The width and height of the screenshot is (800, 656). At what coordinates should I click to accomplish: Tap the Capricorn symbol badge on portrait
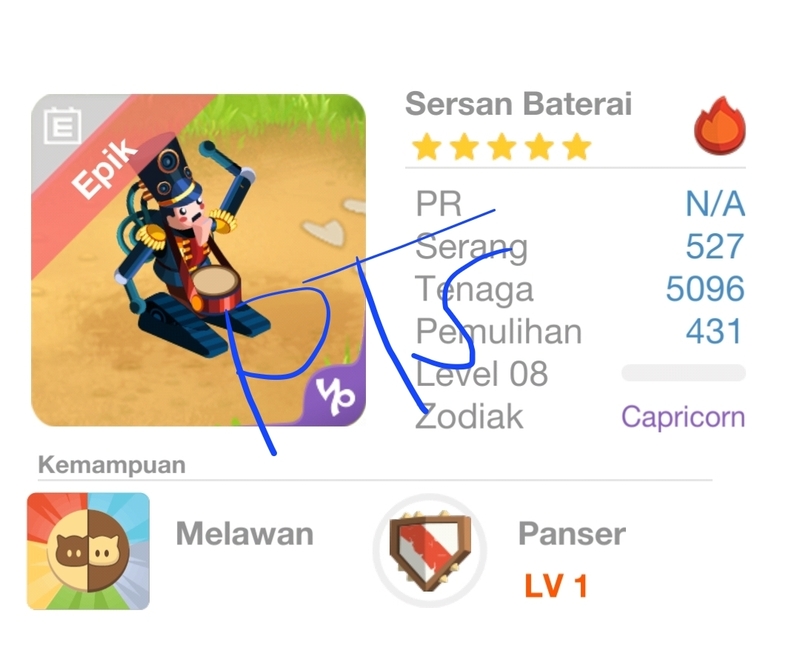click(x=335, y=396)
